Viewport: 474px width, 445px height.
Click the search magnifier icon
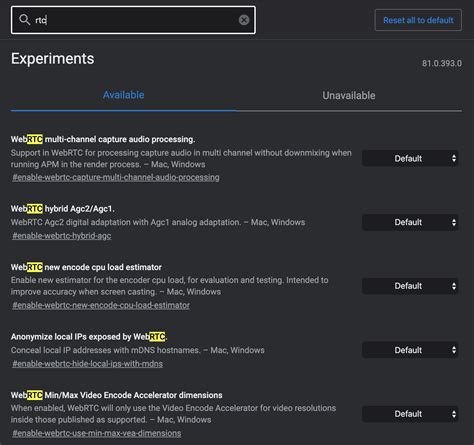24,20
